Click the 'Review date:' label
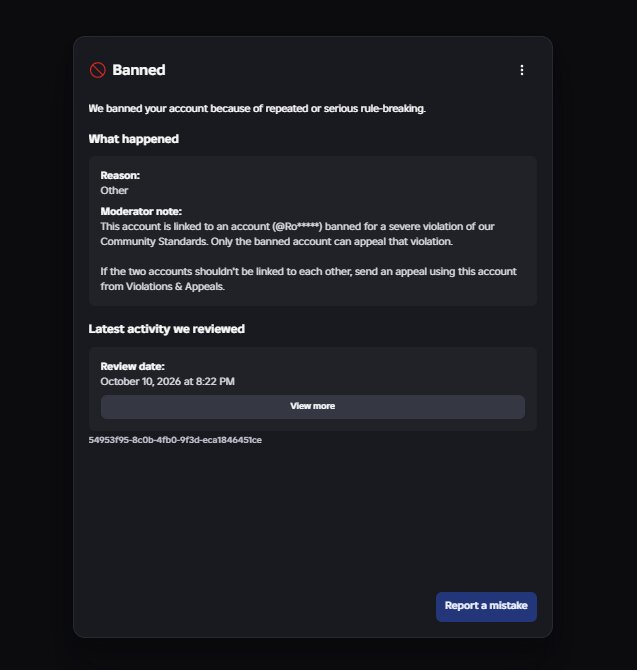Image resolution: width=637 pixels, height=670 pixels. tap(132, 366)
